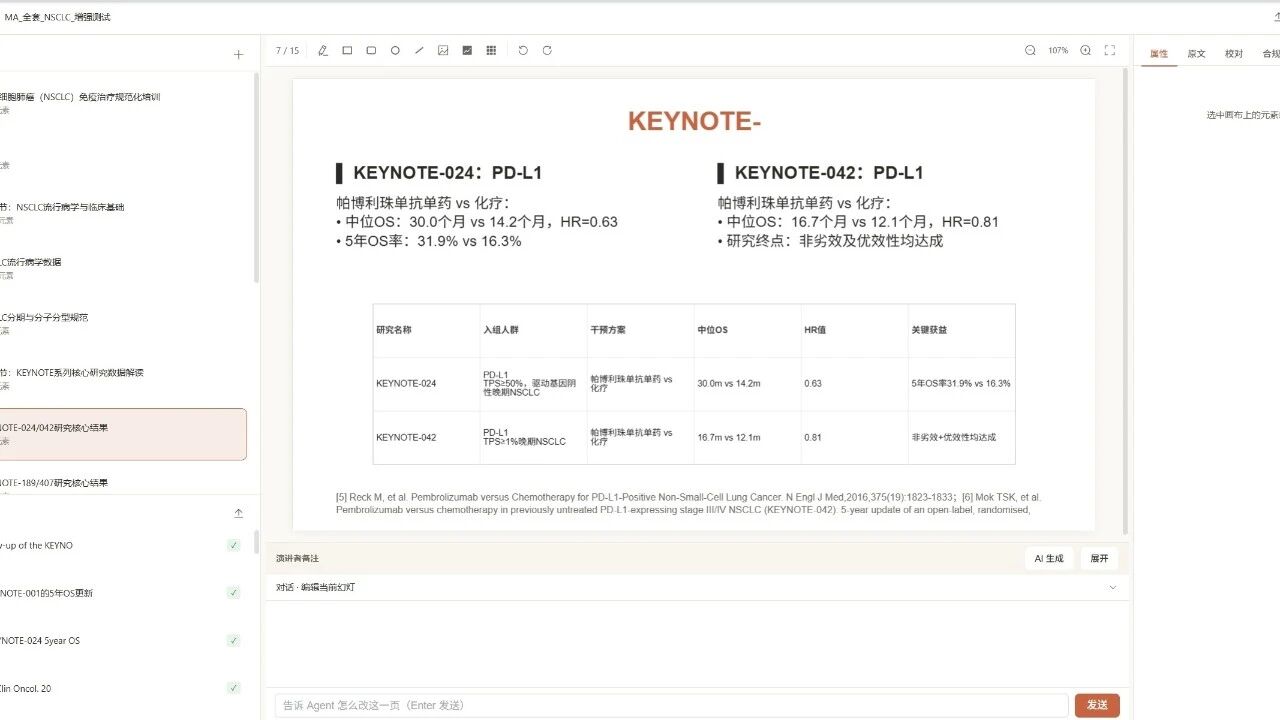The width and height of the screenshot is (1280, 720).
Task: Select the rounded rectangle shape tool
Action: coord(371,50)
